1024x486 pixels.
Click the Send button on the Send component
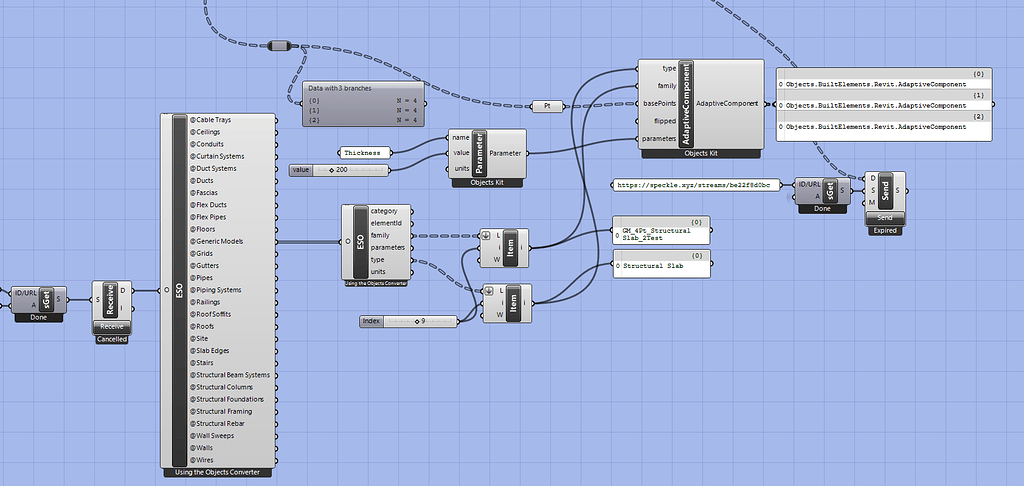886,217
